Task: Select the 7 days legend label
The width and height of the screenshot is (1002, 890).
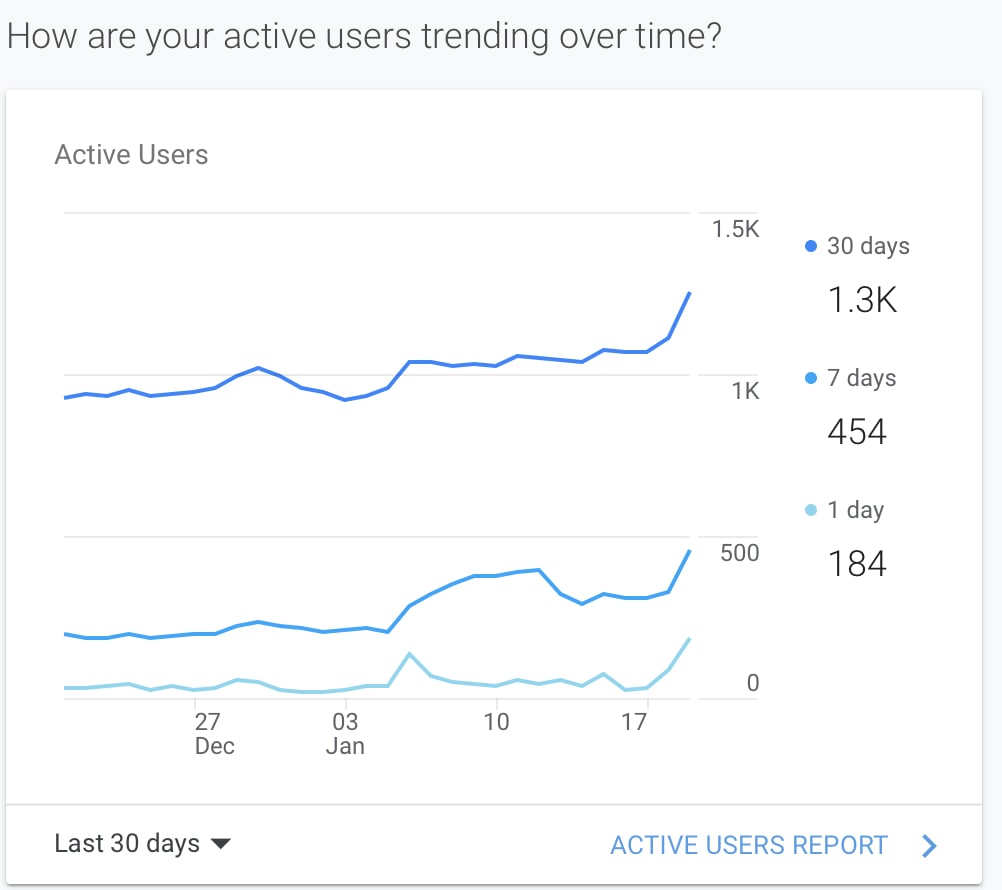Action: (861, 378)
